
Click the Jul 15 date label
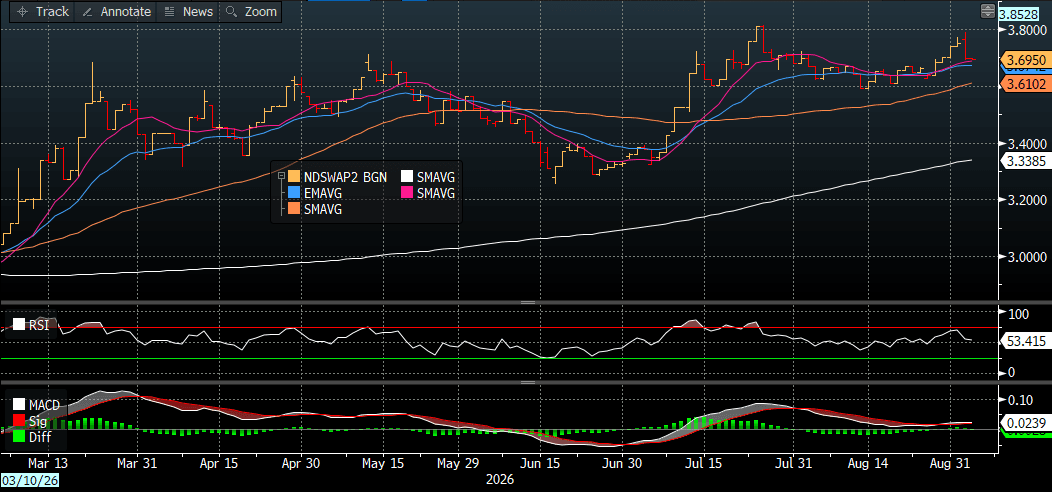pos(703,463)
